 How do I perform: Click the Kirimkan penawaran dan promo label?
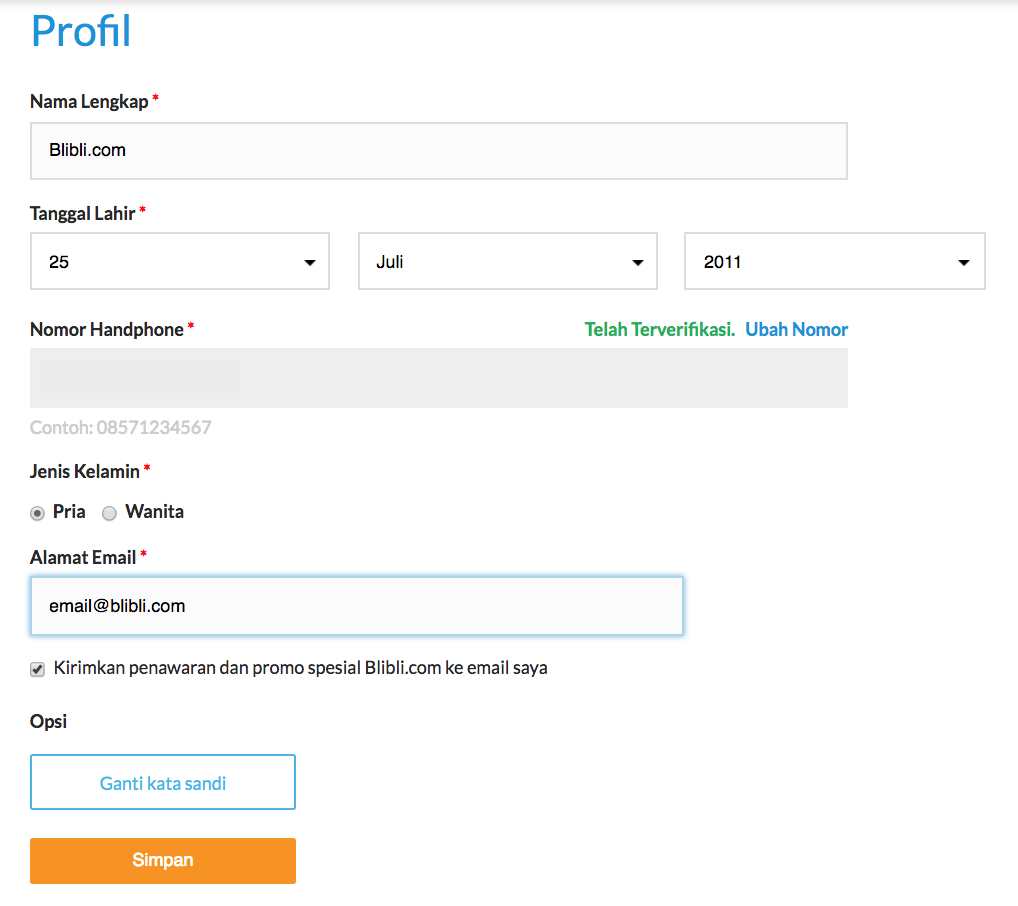[x=301, y=668]
